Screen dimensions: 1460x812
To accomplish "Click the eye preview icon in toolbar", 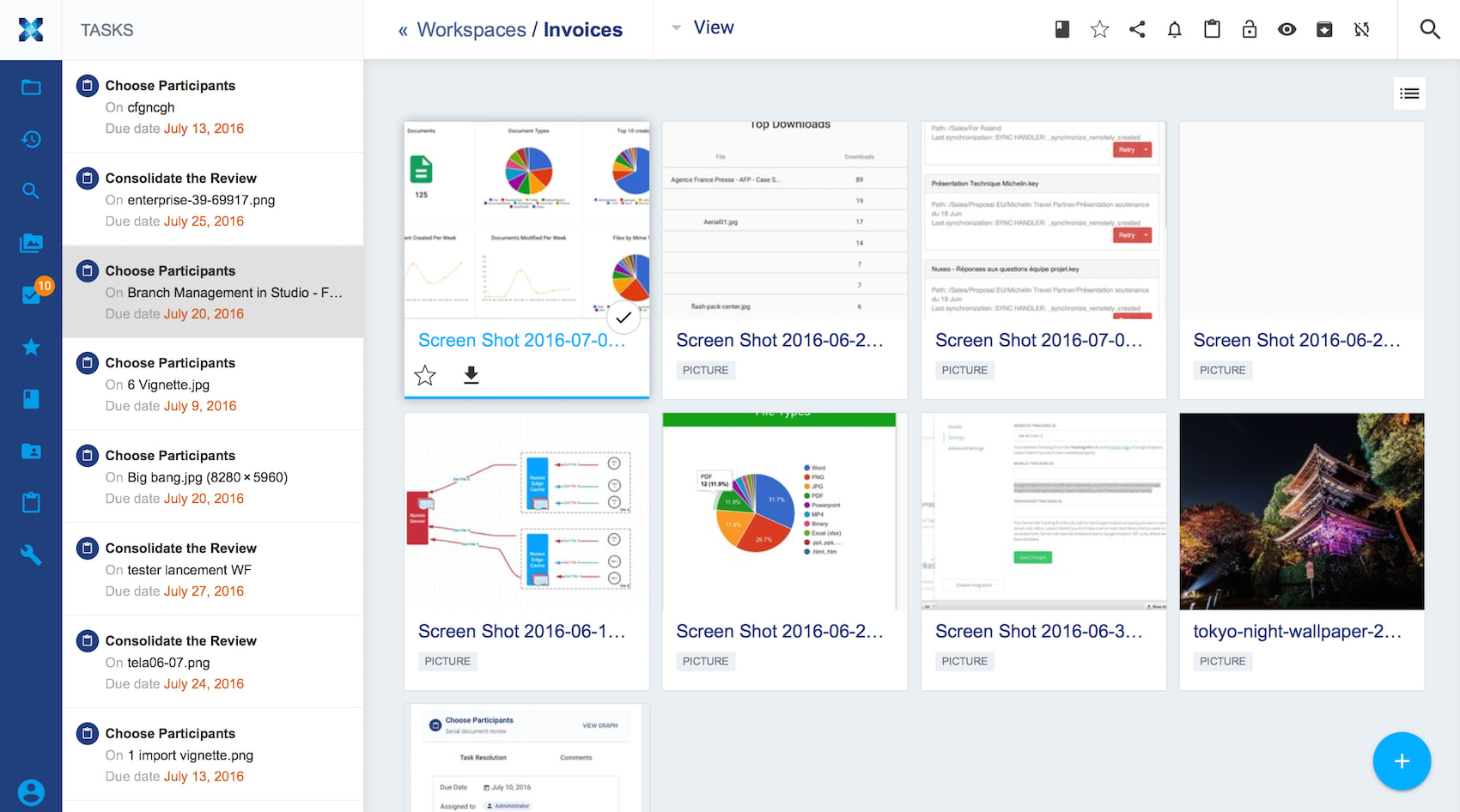I will click(x=1287, y=29).
